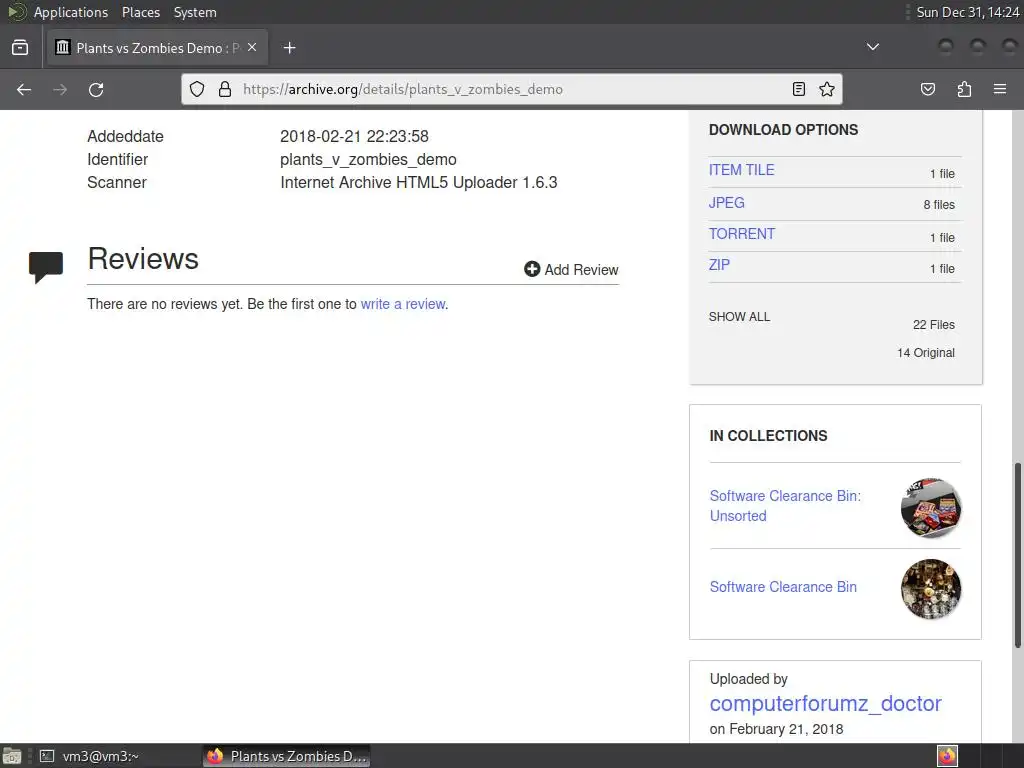Select Plants vs Zombies taskbar window button
The image size is (1024, 768).
point(287,756)
